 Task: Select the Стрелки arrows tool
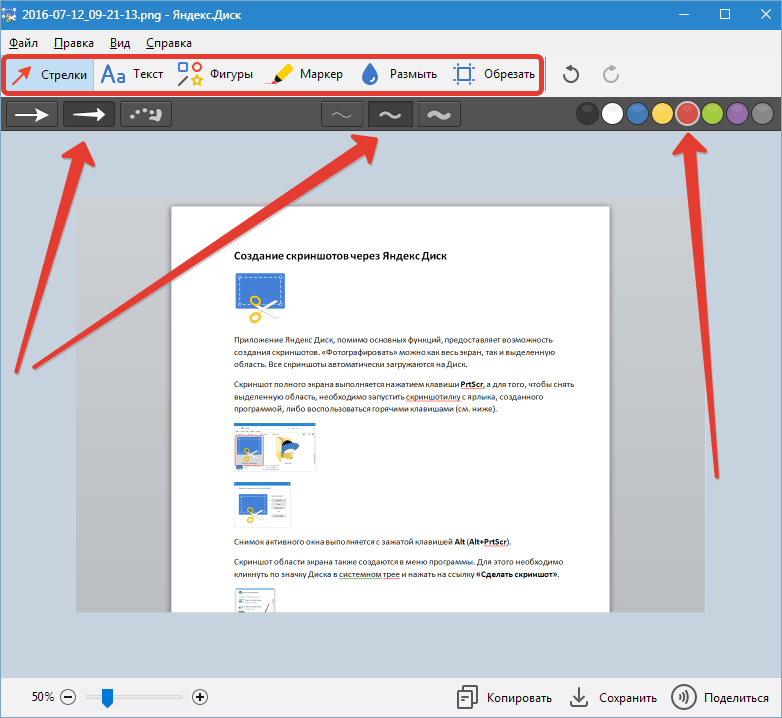click(50, 75)
